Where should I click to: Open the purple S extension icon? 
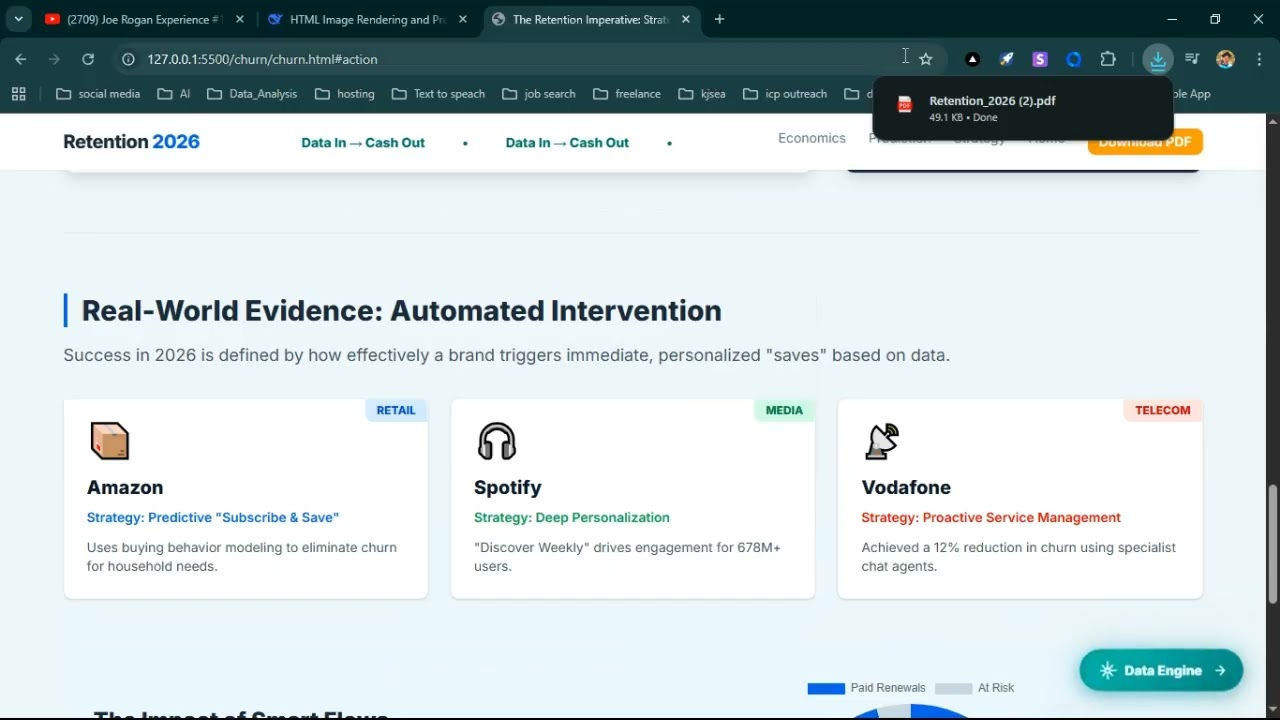(1040, 59)
